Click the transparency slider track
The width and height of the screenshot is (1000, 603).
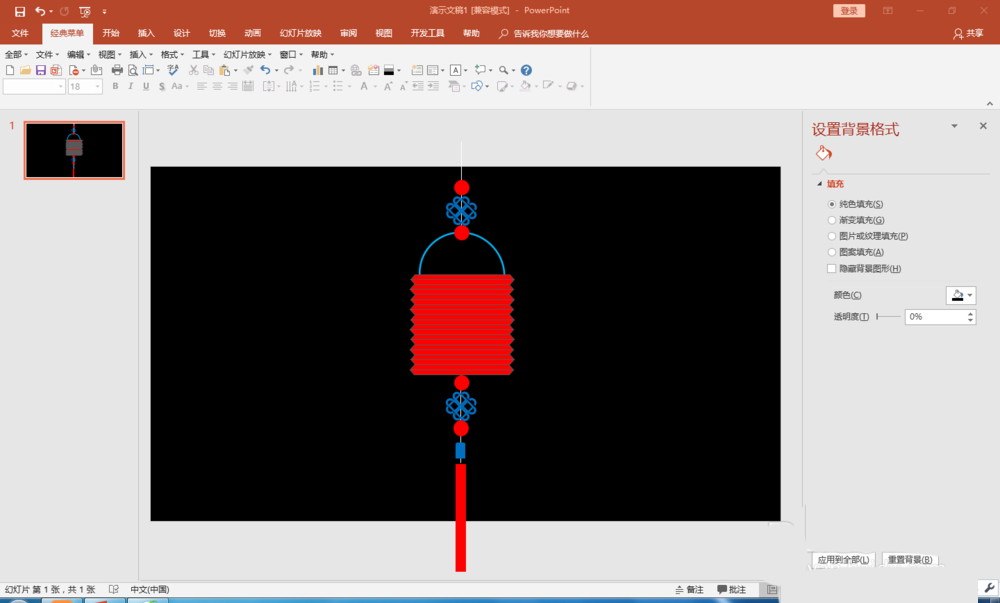coord(888,317)
